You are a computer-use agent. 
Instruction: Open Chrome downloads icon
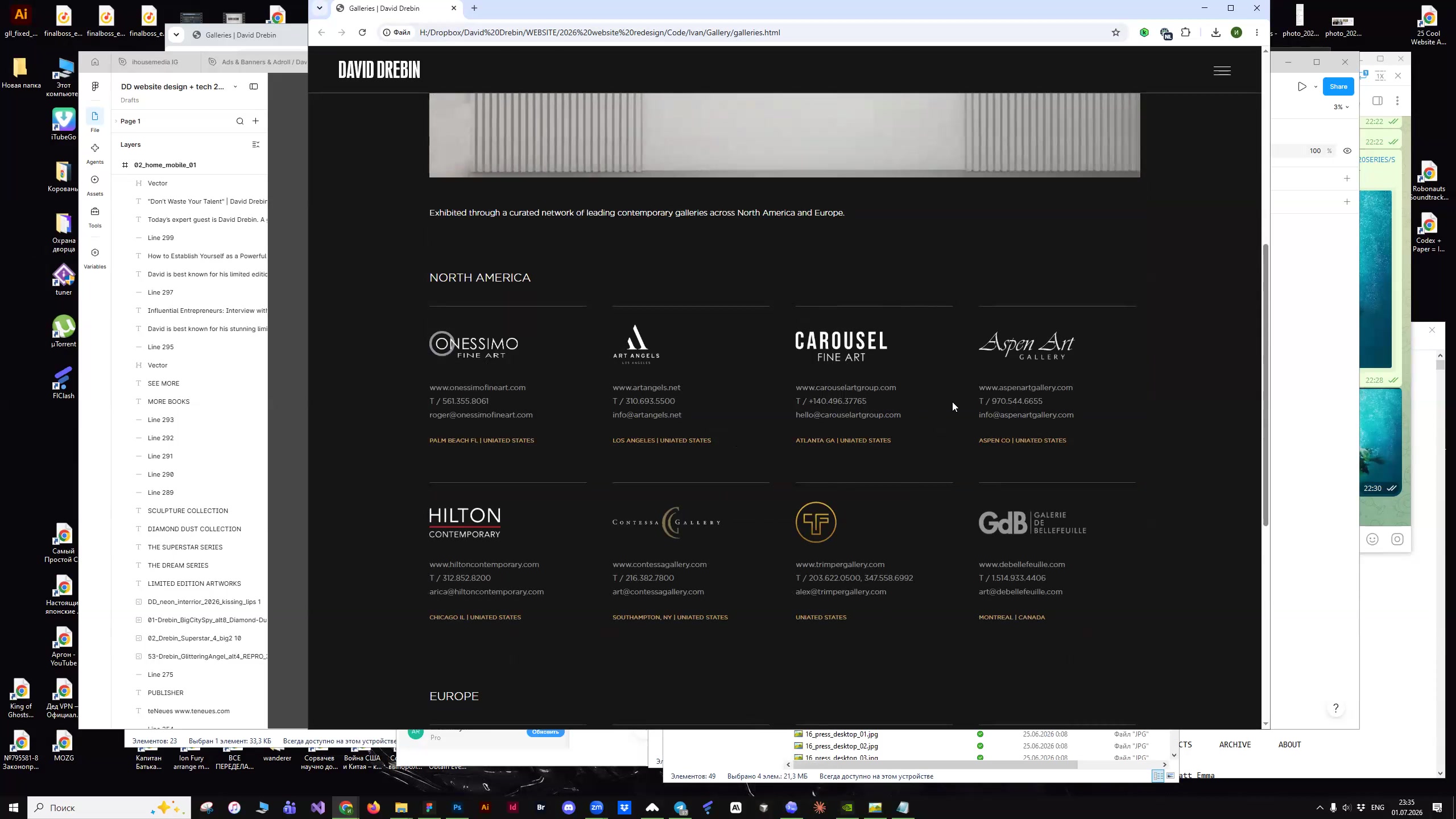click(1215, 32)
